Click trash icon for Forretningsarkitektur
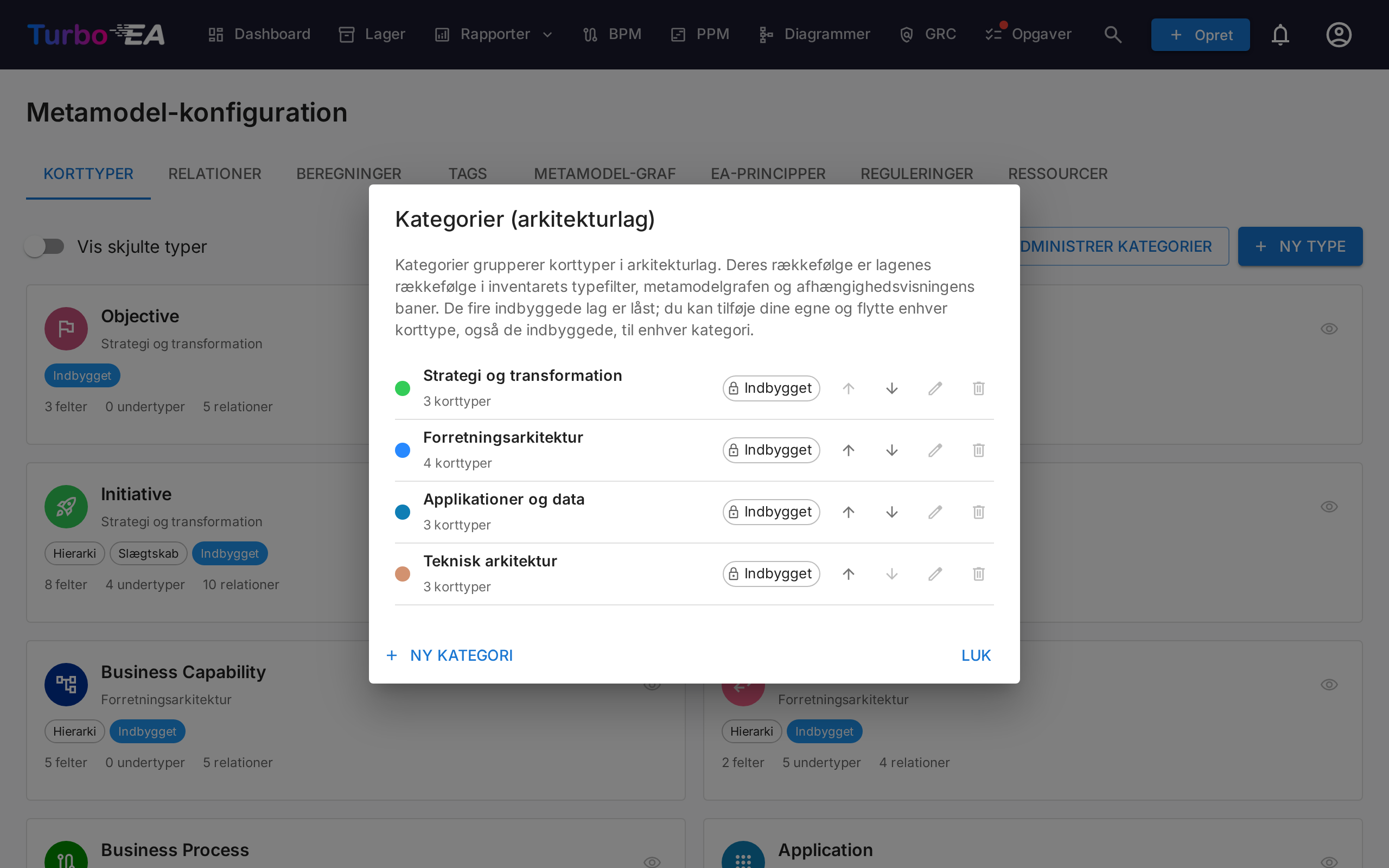The height and width of the screenshot is (868, 1389). (x=979, y=451)
